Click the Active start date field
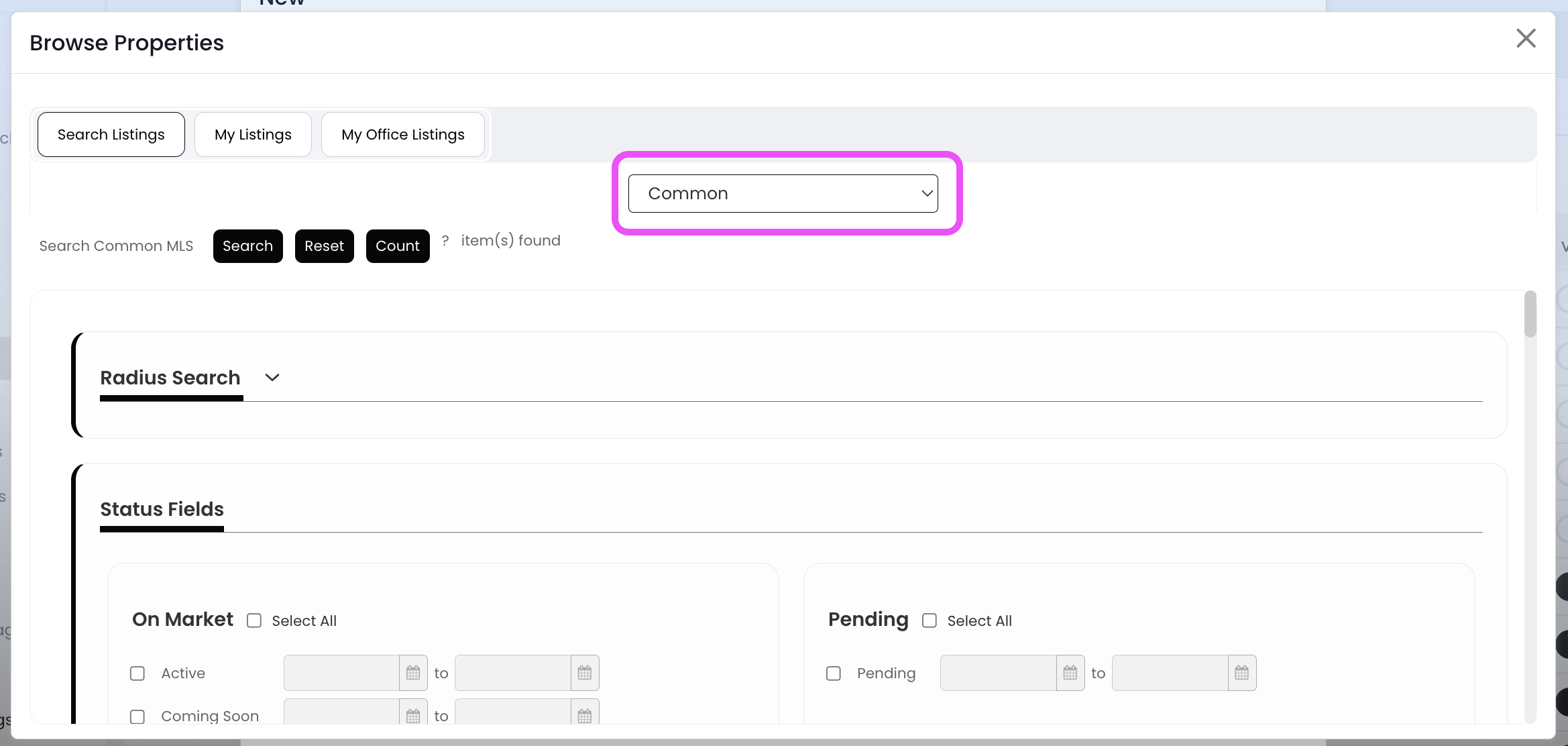The height and width of the screenshot is (746, 1568). (x=341, y=673)
